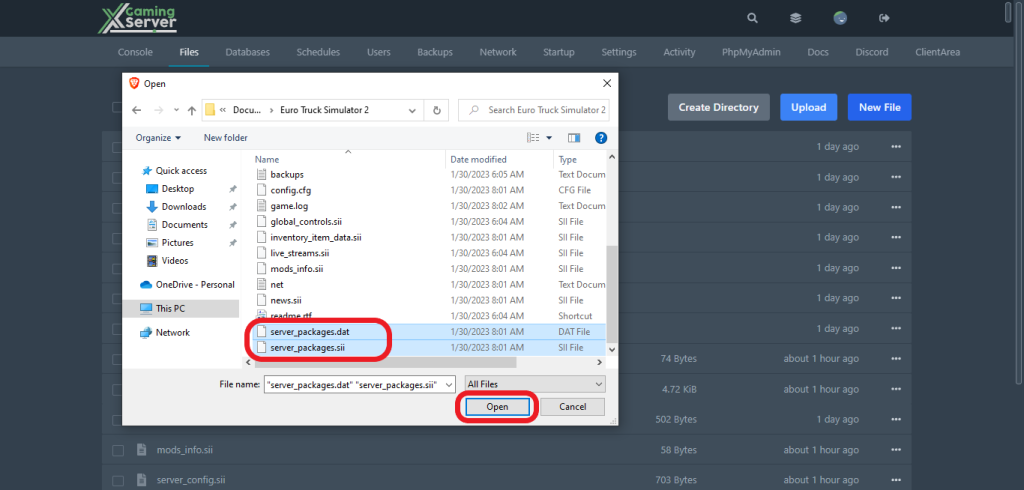The width and height of the screenshot is (1024, 490).
Task: Change view with the list view icon
Action: tap(534, 138)
